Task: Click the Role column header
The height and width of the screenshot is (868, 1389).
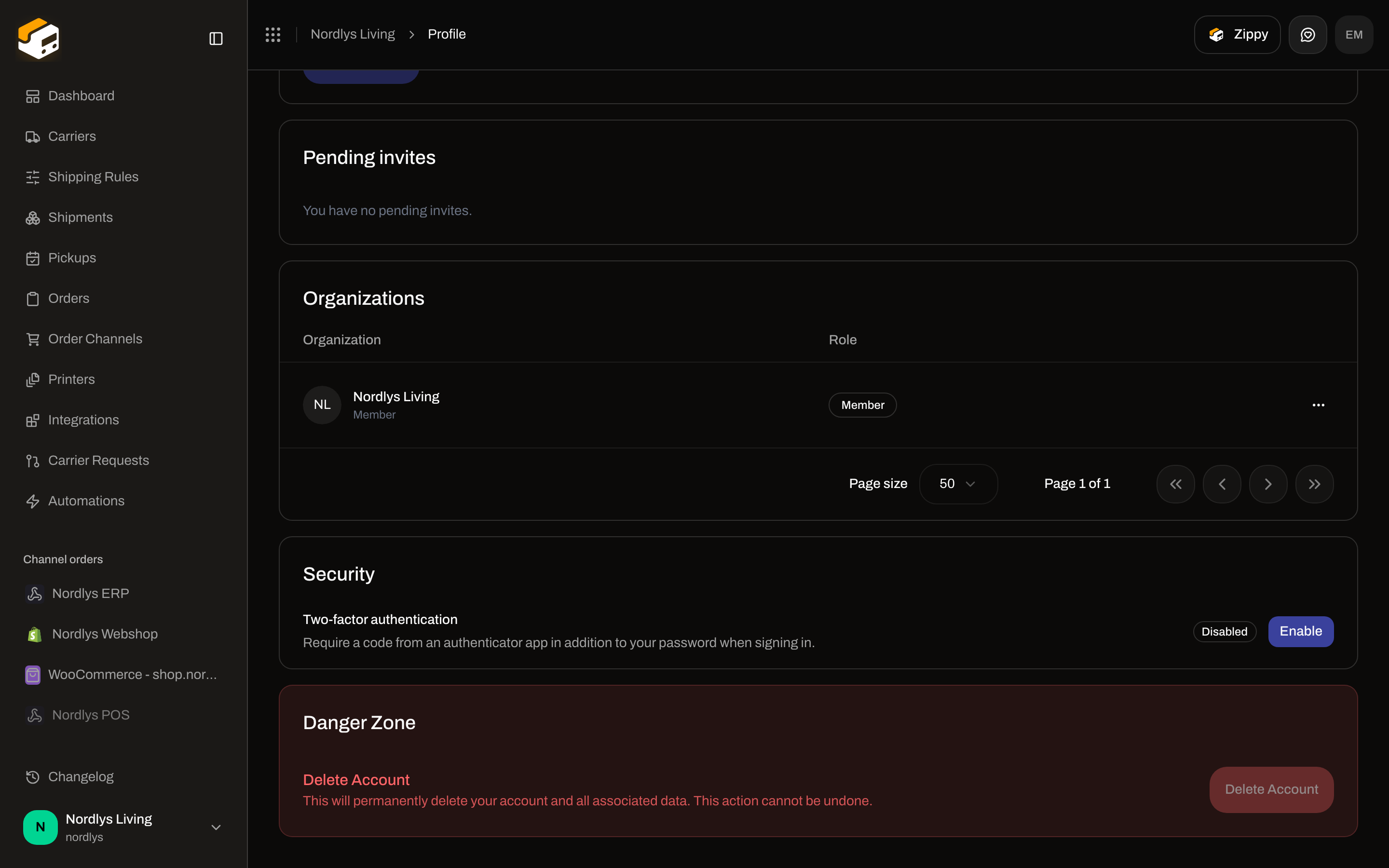Action: click(x=843, y=340)
